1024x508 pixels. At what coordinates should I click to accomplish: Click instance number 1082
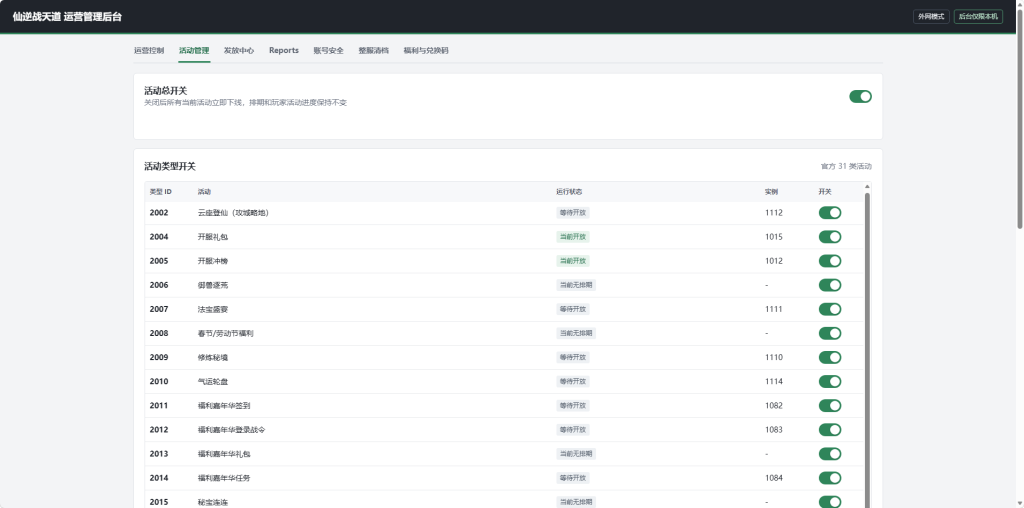774,406
